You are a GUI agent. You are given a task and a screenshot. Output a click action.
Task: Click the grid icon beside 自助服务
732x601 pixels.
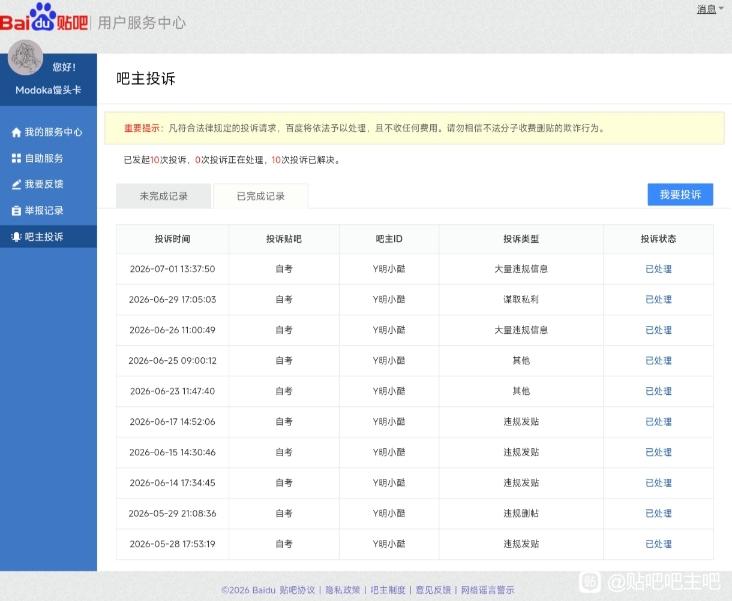pyautogui.click(x=16, y=158)
